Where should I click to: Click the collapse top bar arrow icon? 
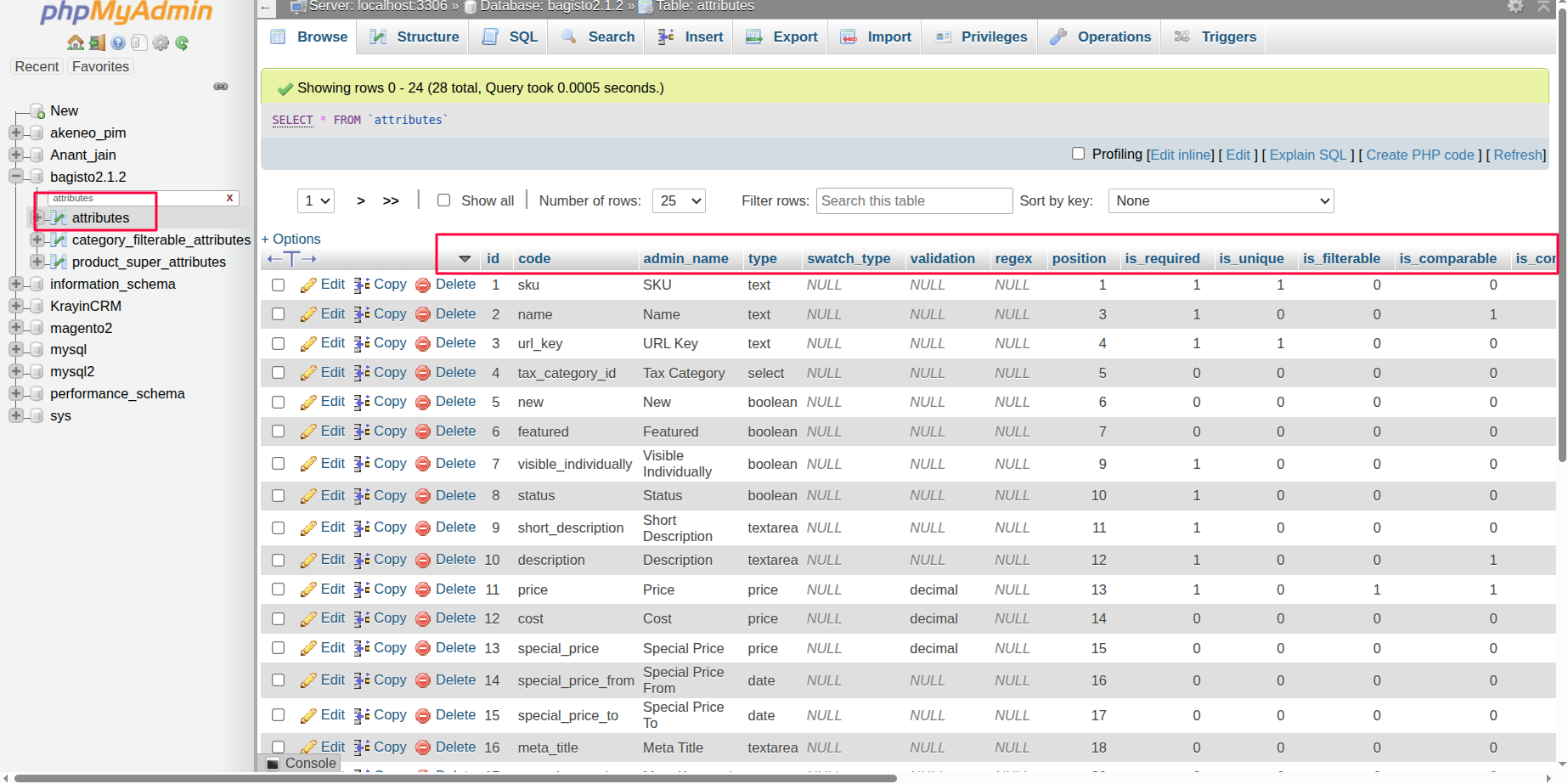pos(1543,6)
